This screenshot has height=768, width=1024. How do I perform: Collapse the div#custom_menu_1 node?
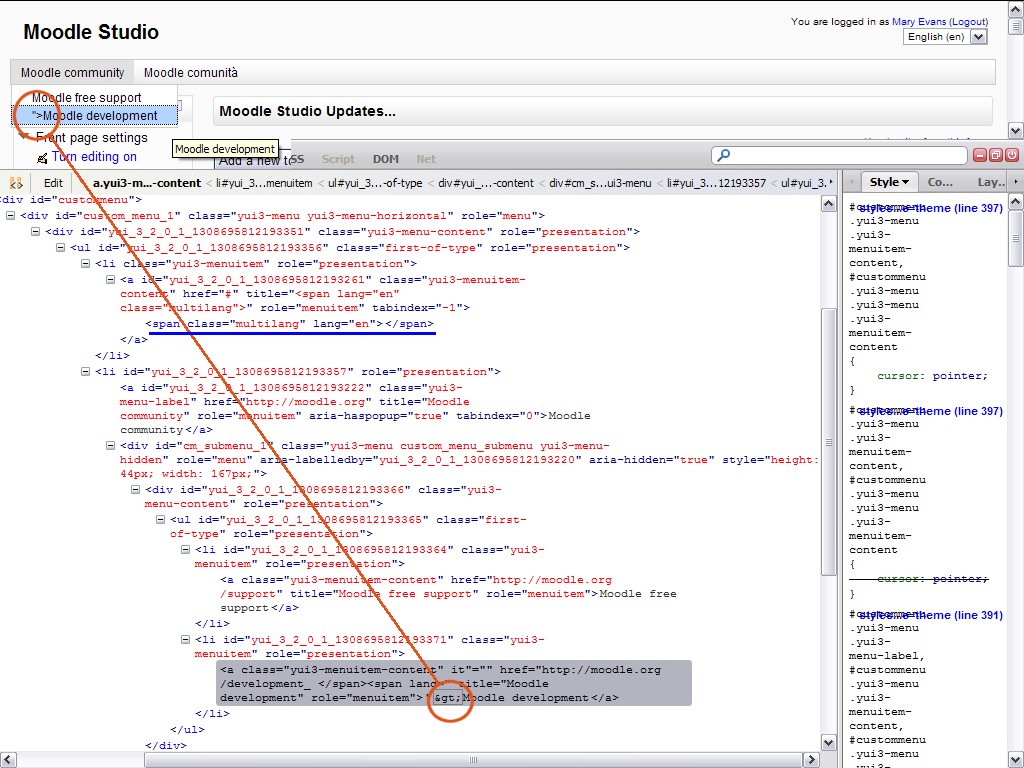(10, 216)
